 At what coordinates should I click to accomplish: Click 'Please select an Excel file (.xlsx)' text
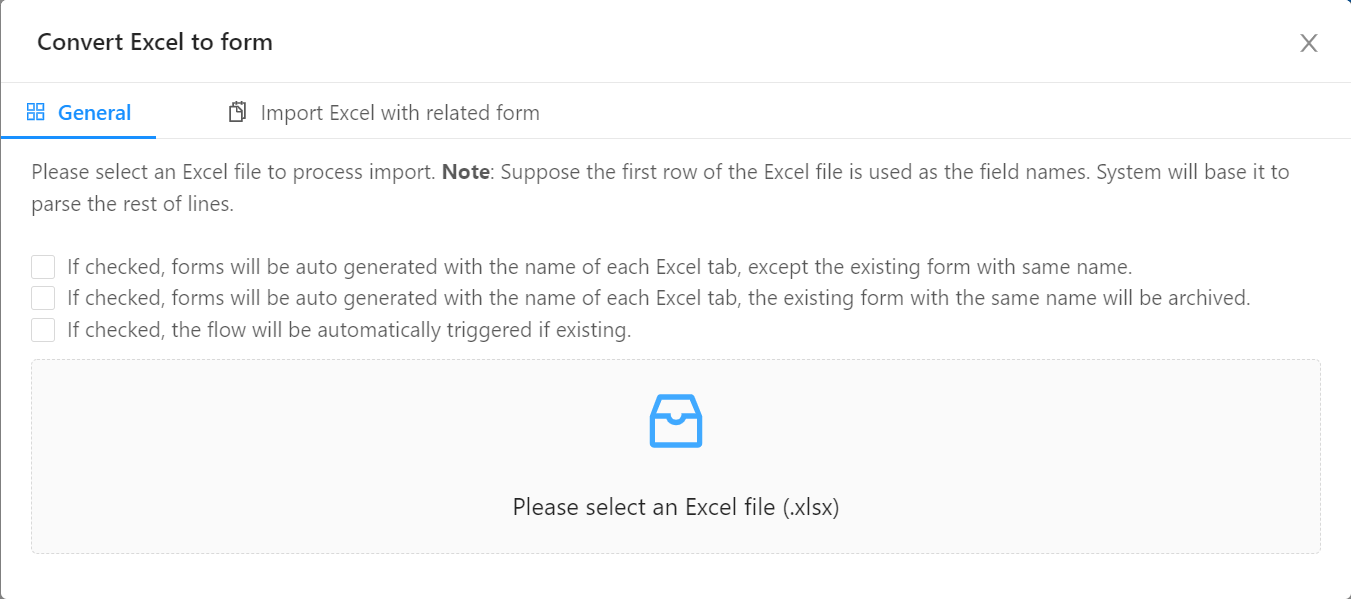click(676, 507)
